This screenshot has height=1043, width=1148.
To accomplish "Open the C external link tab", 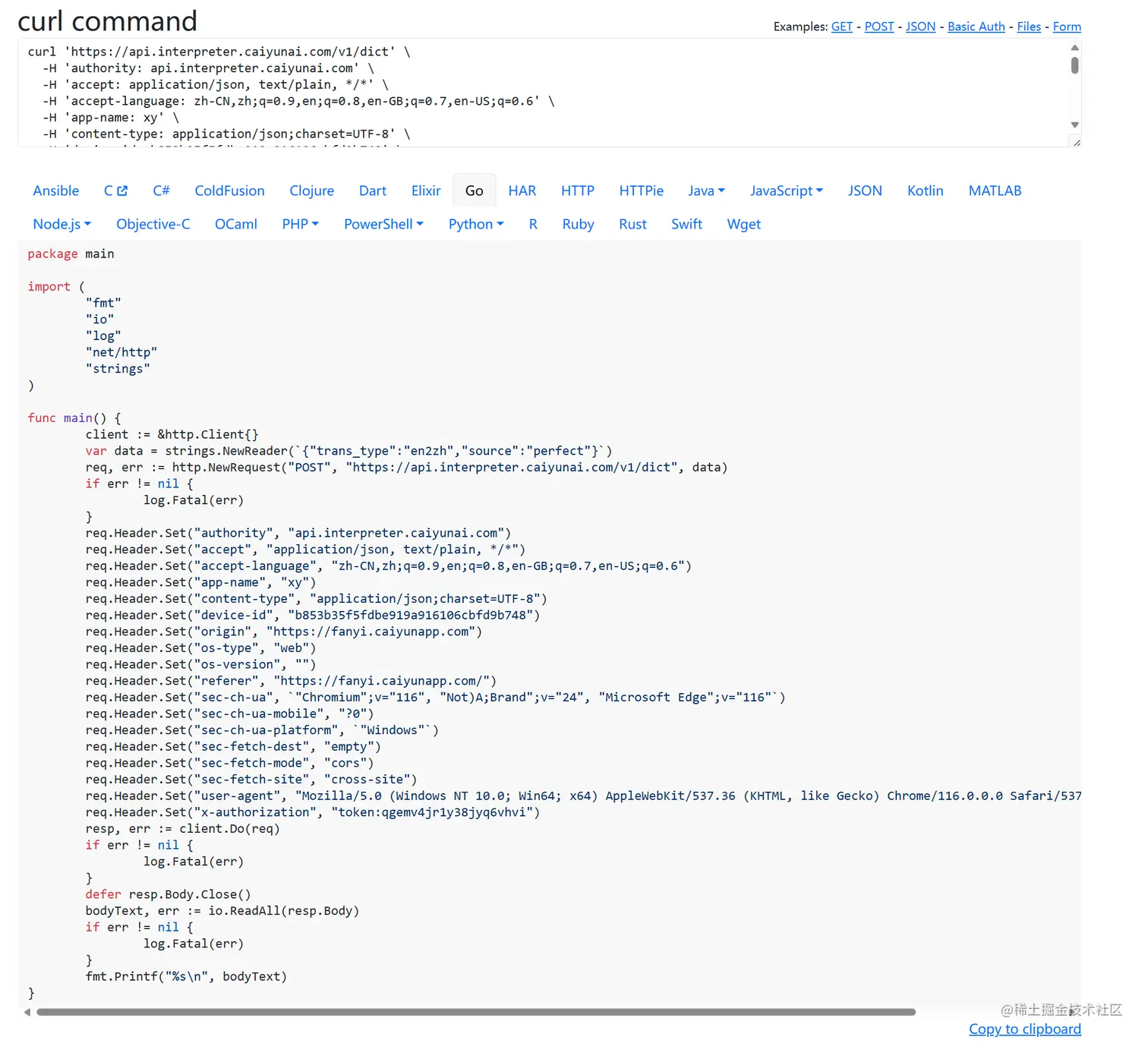I will (115, 191).
